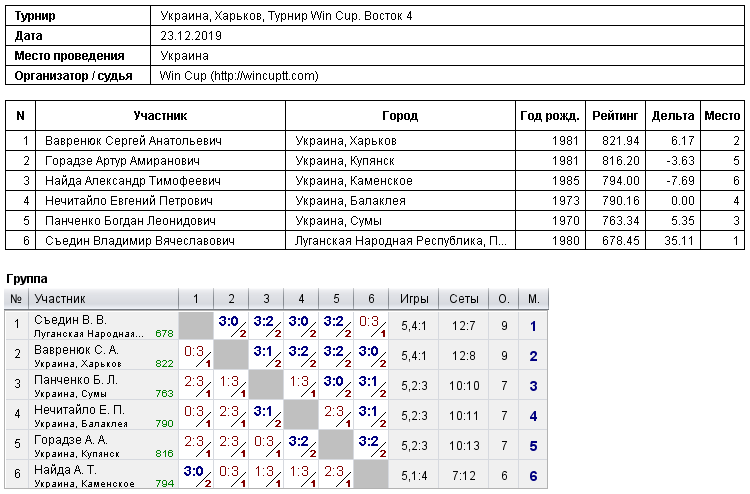Viewport: 750px width, 494px height.
Task: Click Найда's 3:0 score against player 1
Action: pyautogui.click(x=193, y=472)
